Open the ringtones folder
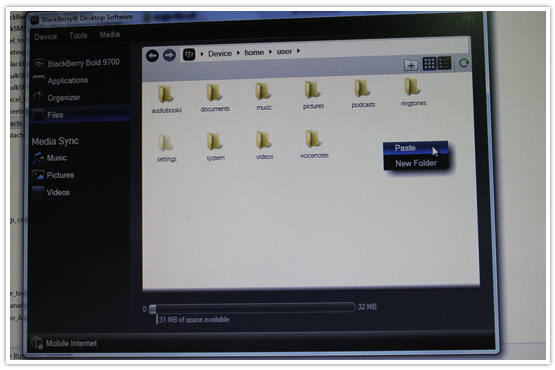555x370 pixels. point(413,92)
